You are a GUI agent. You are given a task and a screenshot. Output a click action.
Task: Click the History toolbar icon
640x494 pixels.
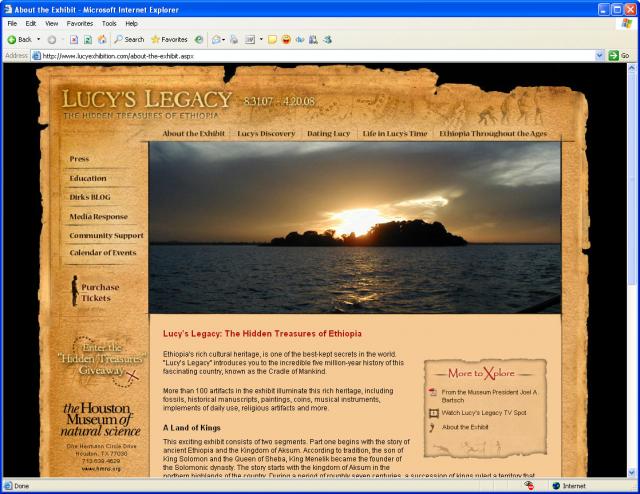pyautogui.click(x=199, y=39)
